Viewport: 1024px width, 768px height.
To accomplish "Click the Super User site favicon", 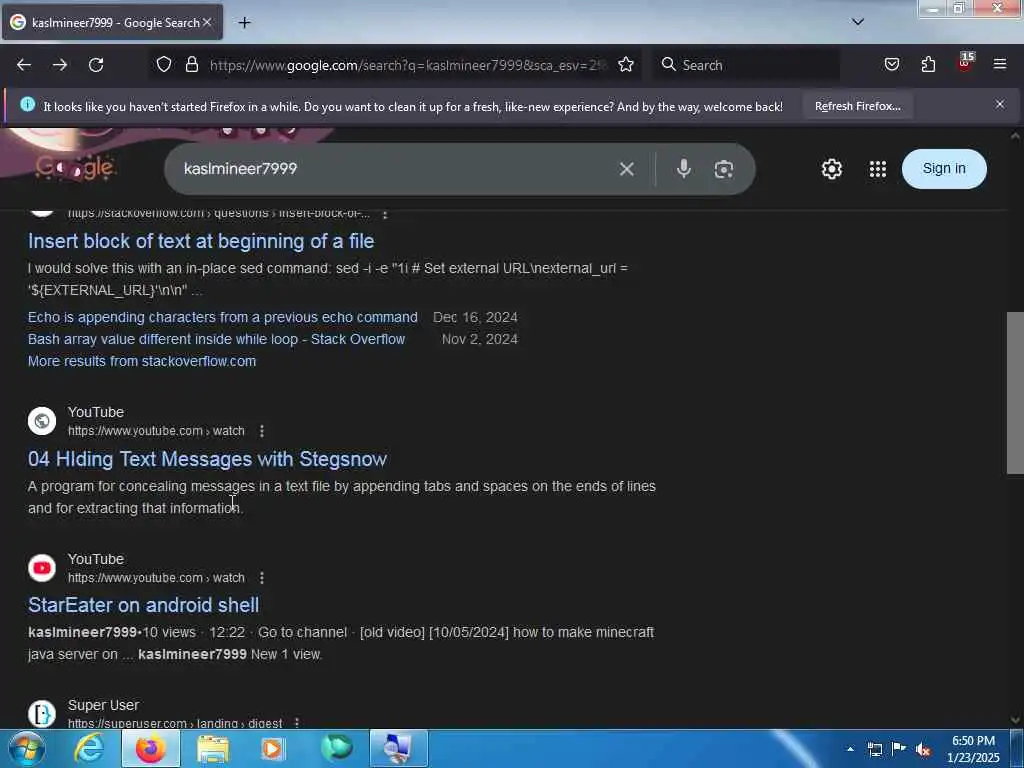I will click(x=42, y=714).
